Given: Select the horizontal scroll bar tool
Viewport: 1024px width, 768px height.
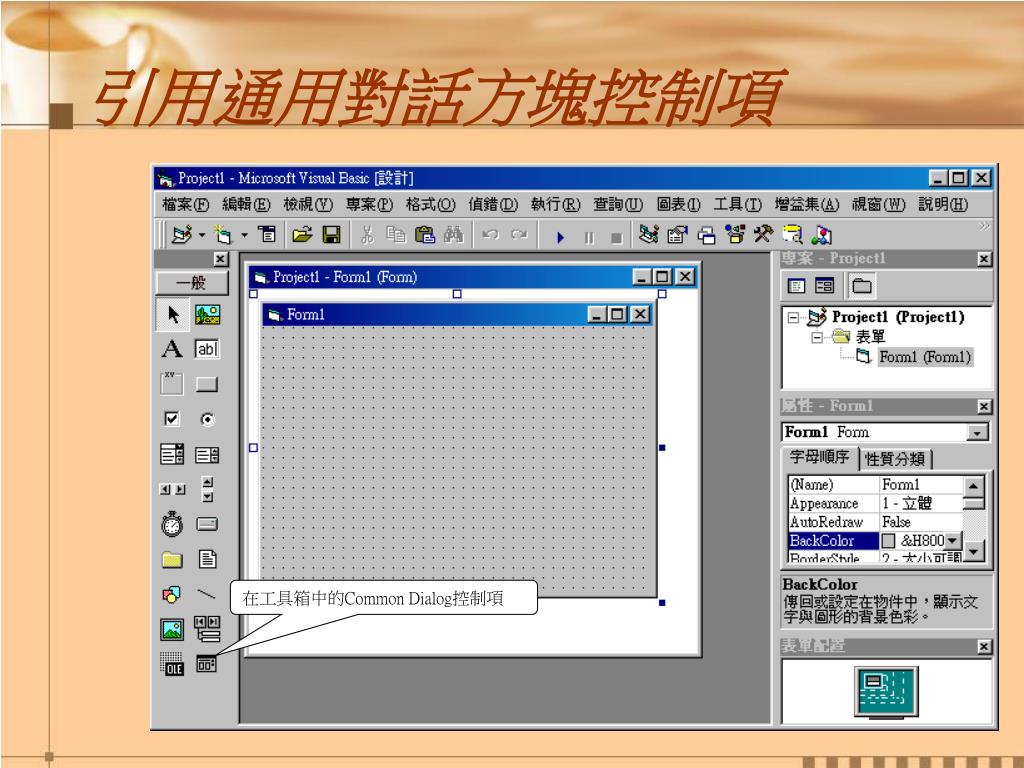Looking at the screenshot, I should (172, 489).
